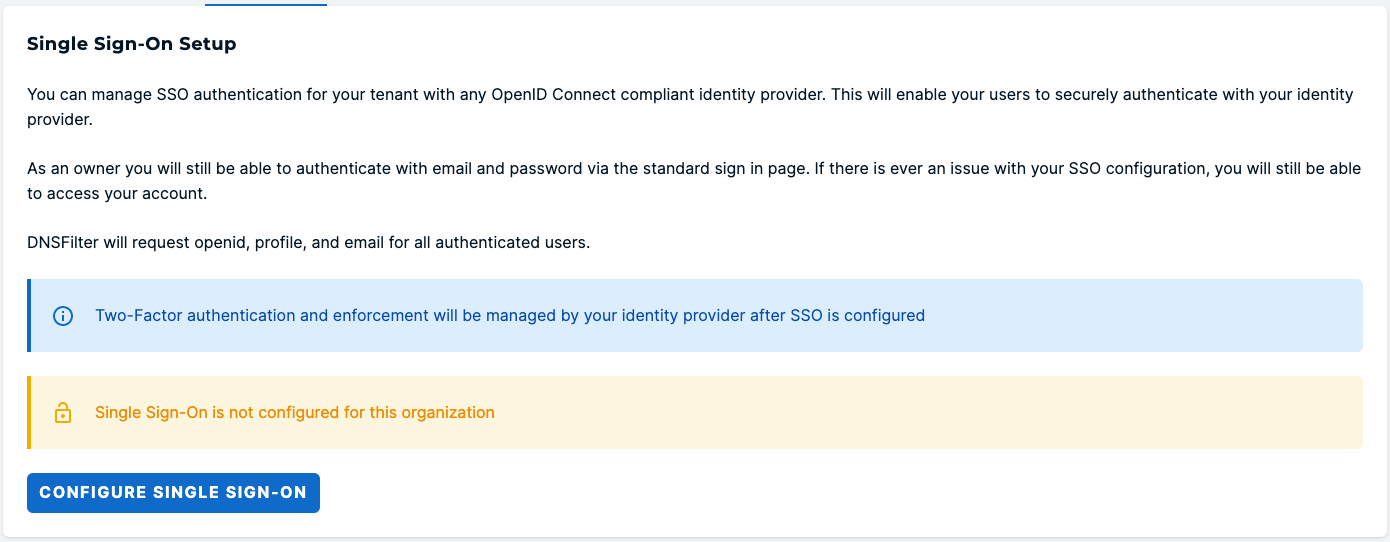Click the paragraph starting 'As an owner'

[x=694, y=181]
